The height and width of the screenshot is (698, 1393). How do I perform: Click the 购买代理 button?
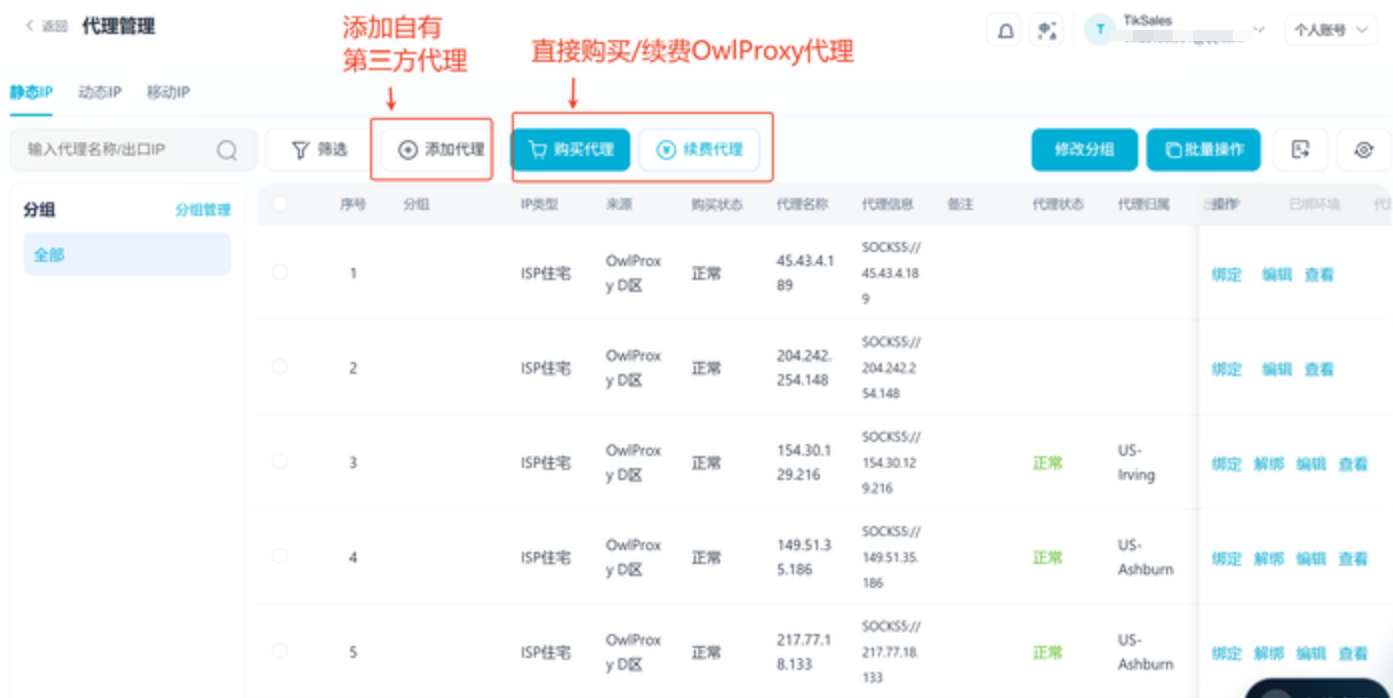click(570, 150)
